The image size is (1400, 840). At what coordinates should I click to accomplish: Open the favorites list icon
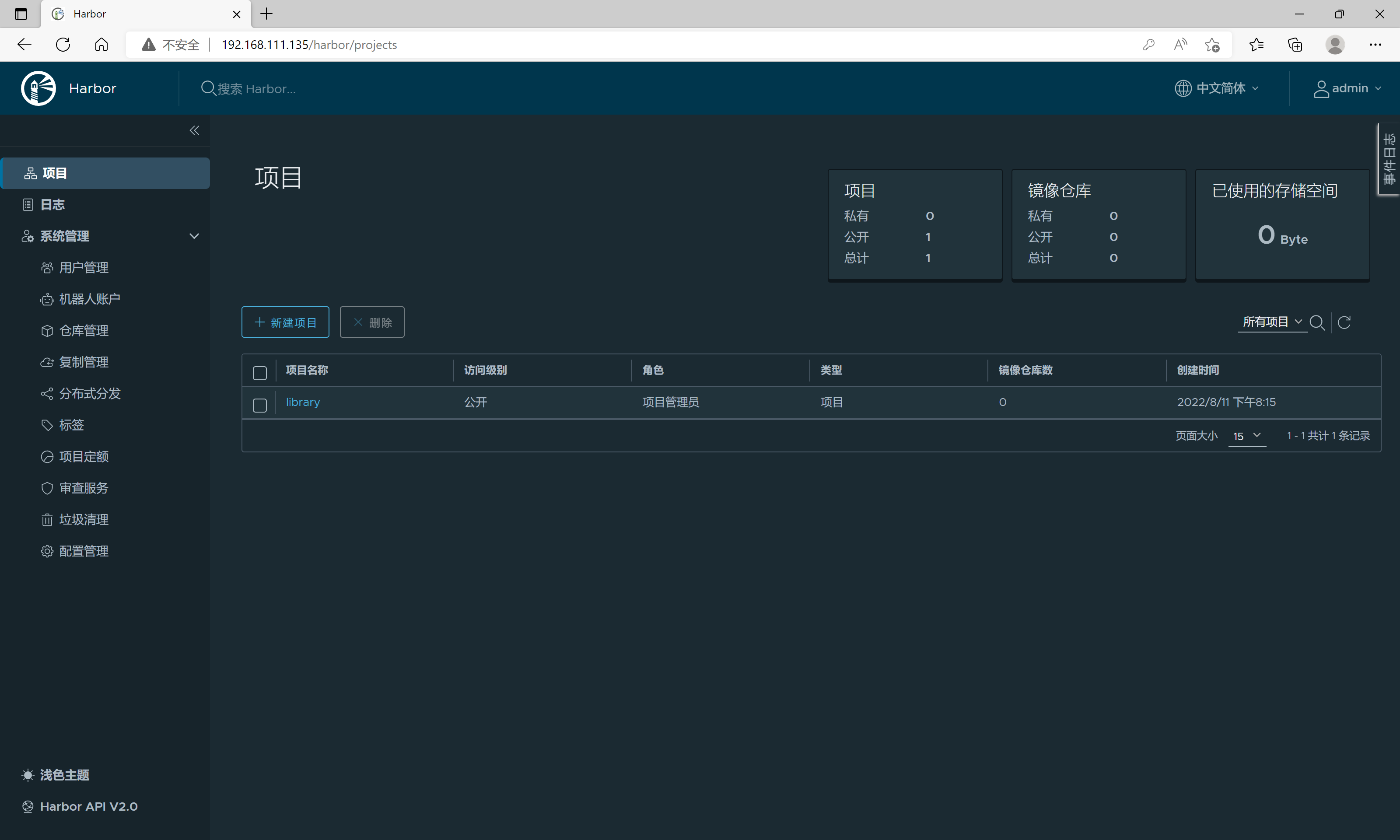click(x=1256, y=45)
